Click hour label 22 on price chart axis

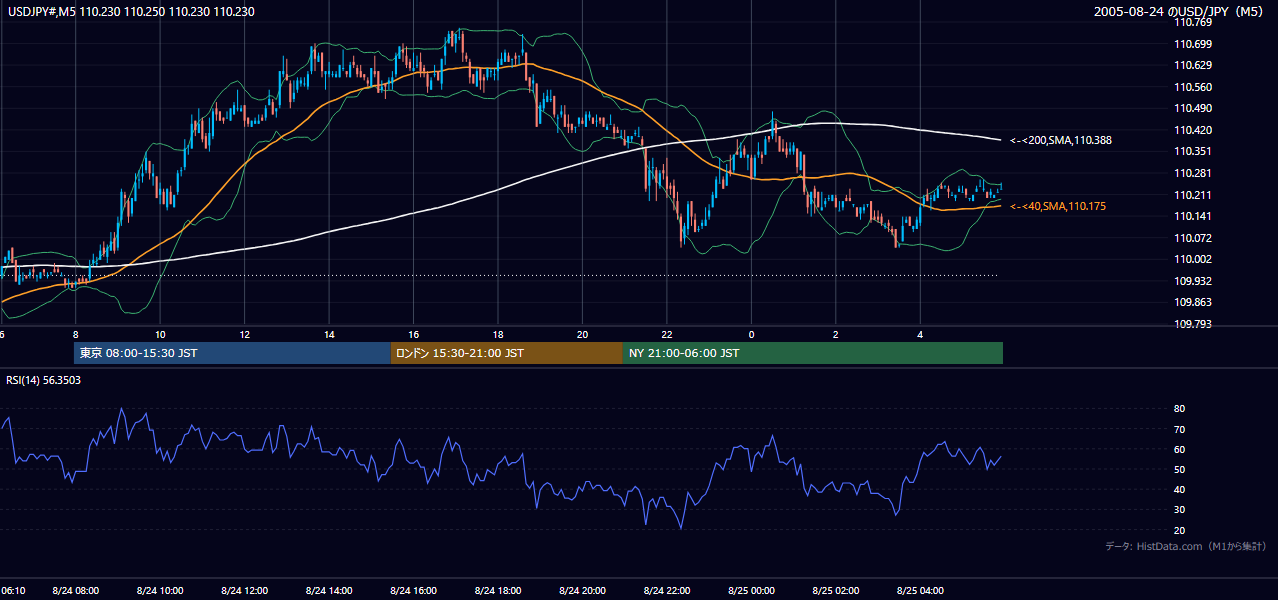point(667,335)
